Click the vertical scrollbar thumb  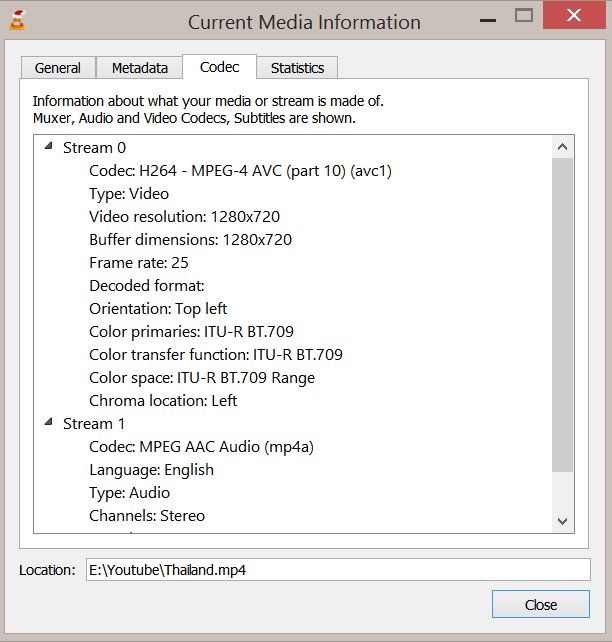562,314
